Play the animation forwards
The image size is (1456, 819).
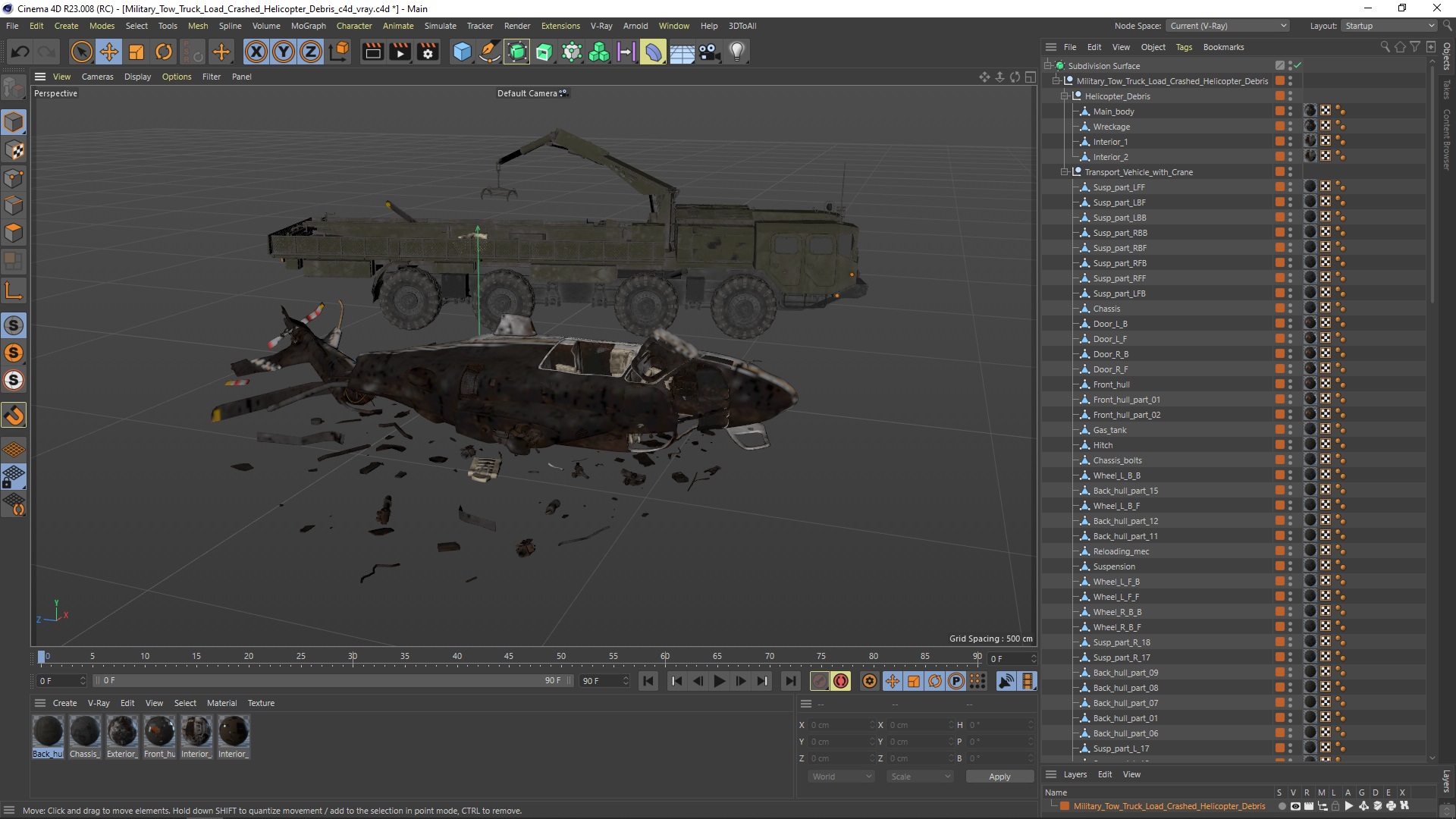pos(719,681)
